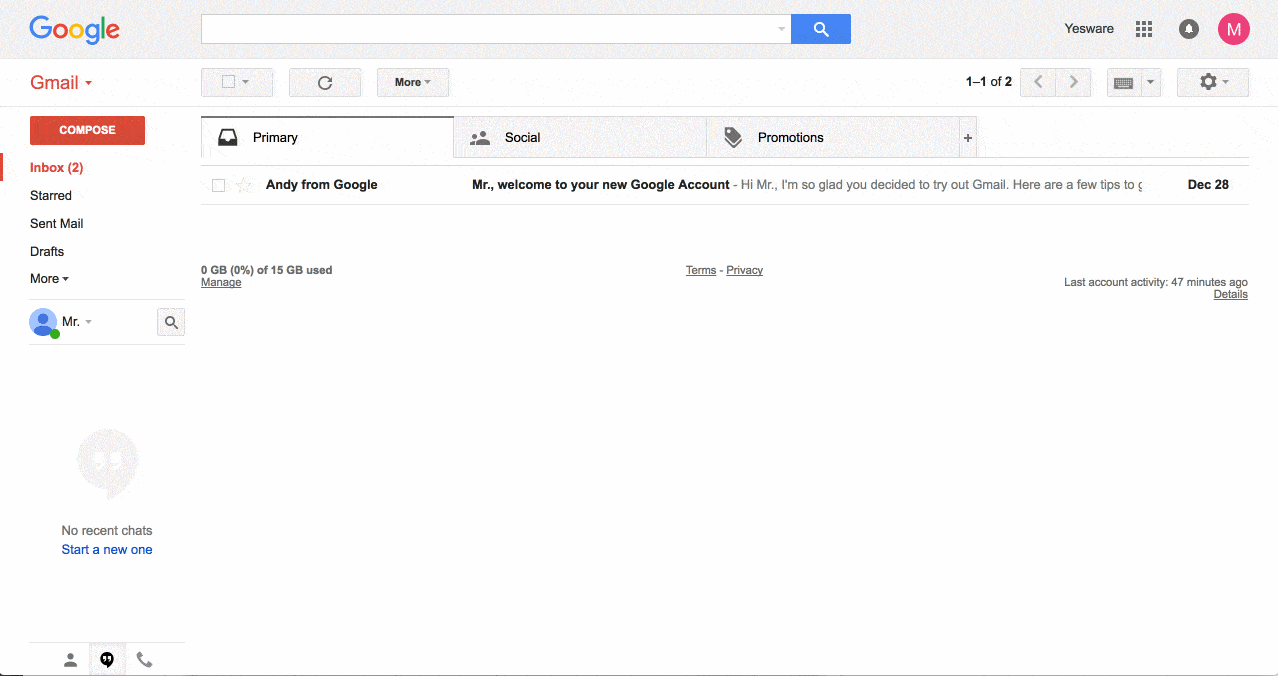Open the More dropdown in the toolbar
The image size is (1278, 676).
point(412,82)
